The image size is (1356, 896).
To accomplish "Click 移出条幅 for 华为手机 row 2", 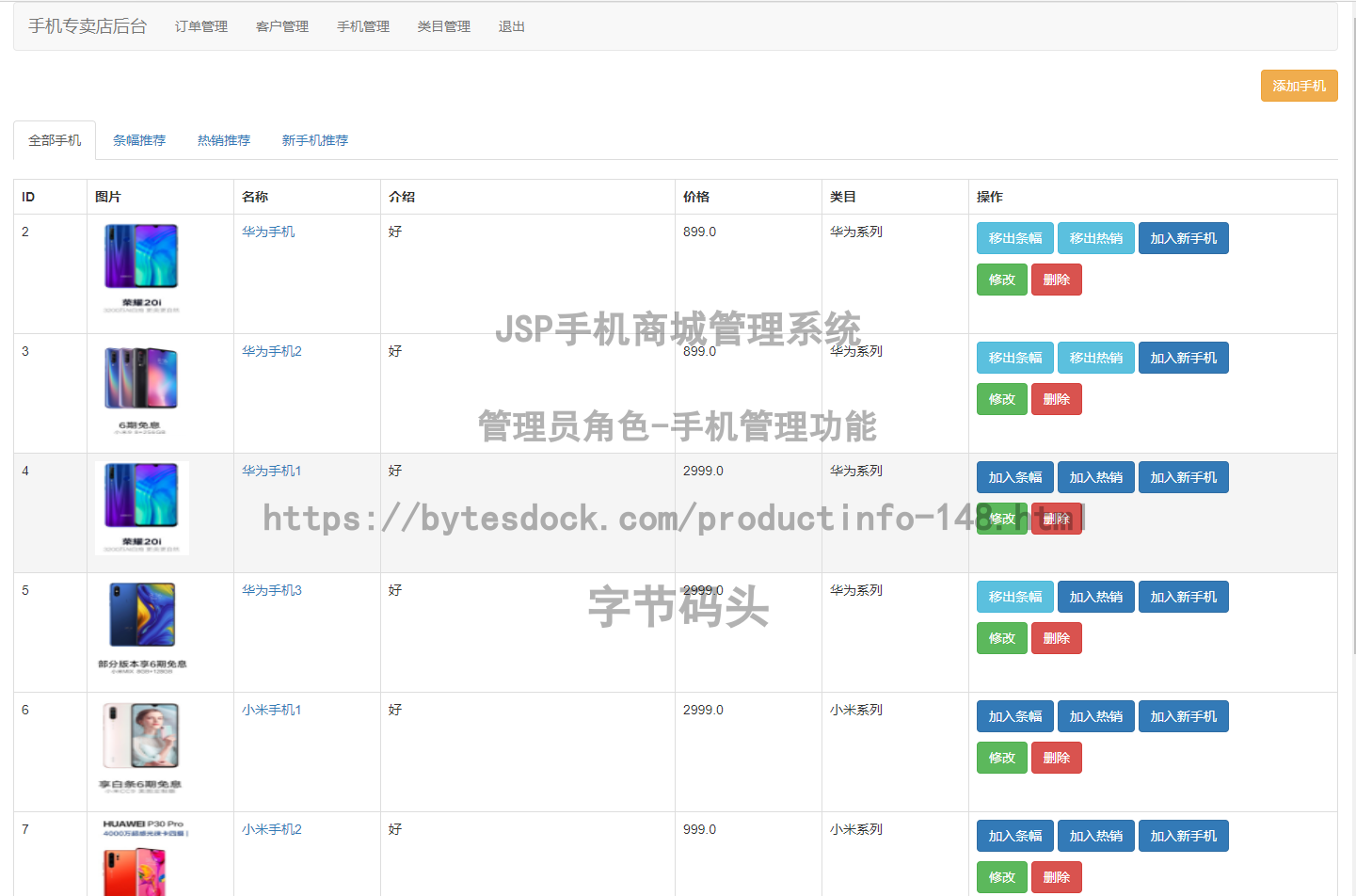I will click(x=1015, y=238).
